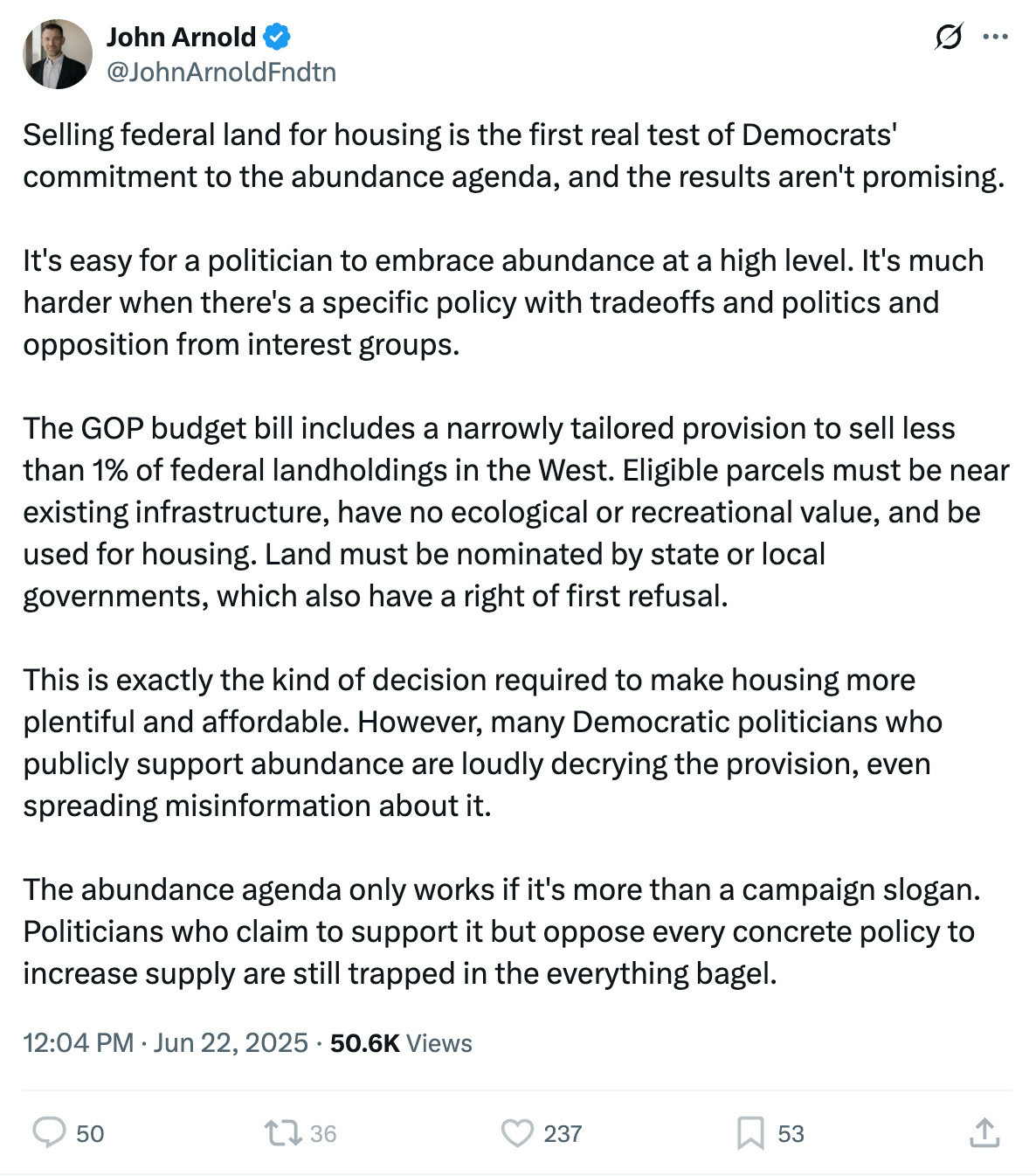The width and height of the screenshot is (1036, 1176).
Task: Click the repost count of 36
Action: (x=322, y=1134)
